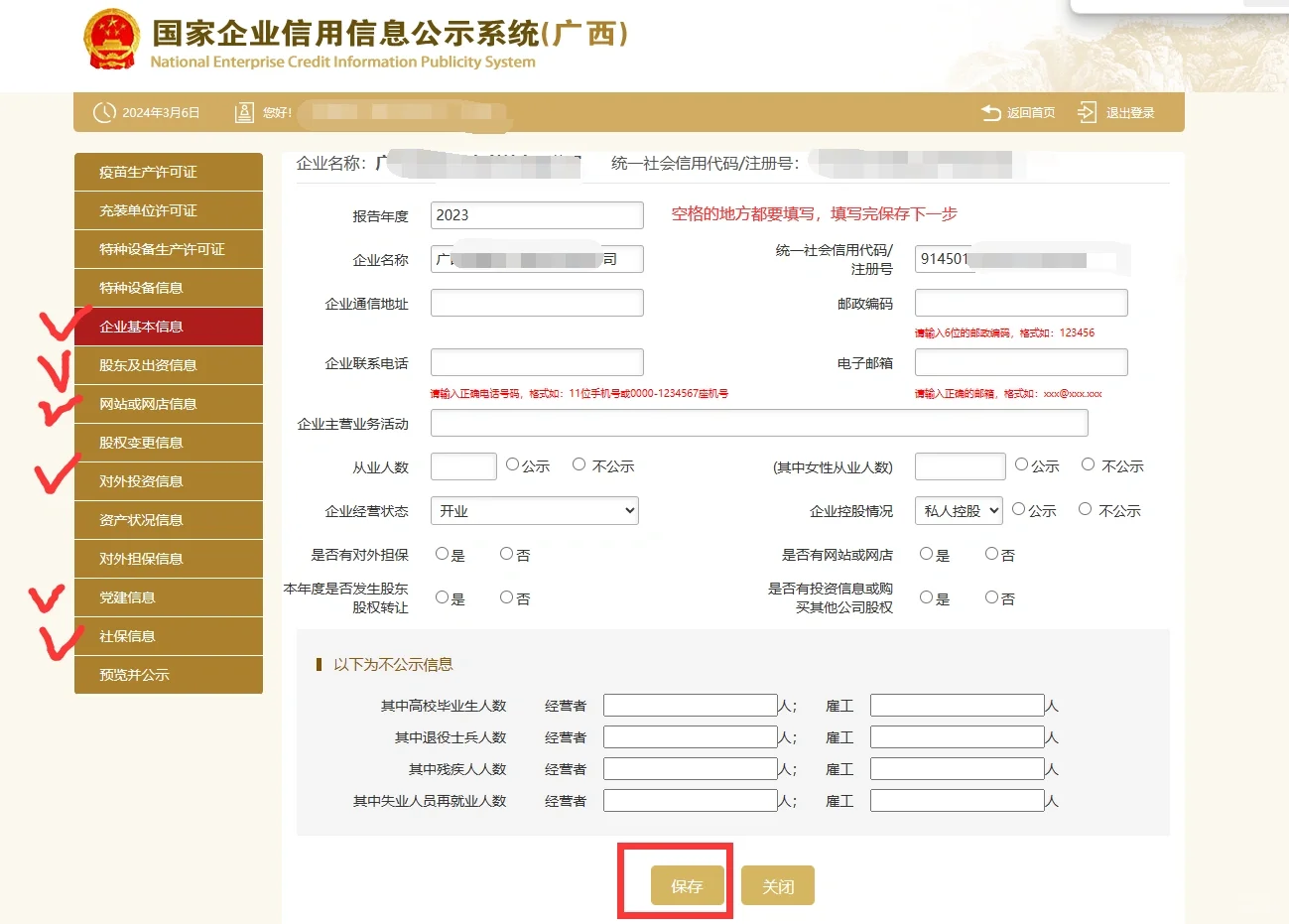Click the 统一社会信用代码 input field
This screenshot has height=924, width=1289.
click(1021, 259)
